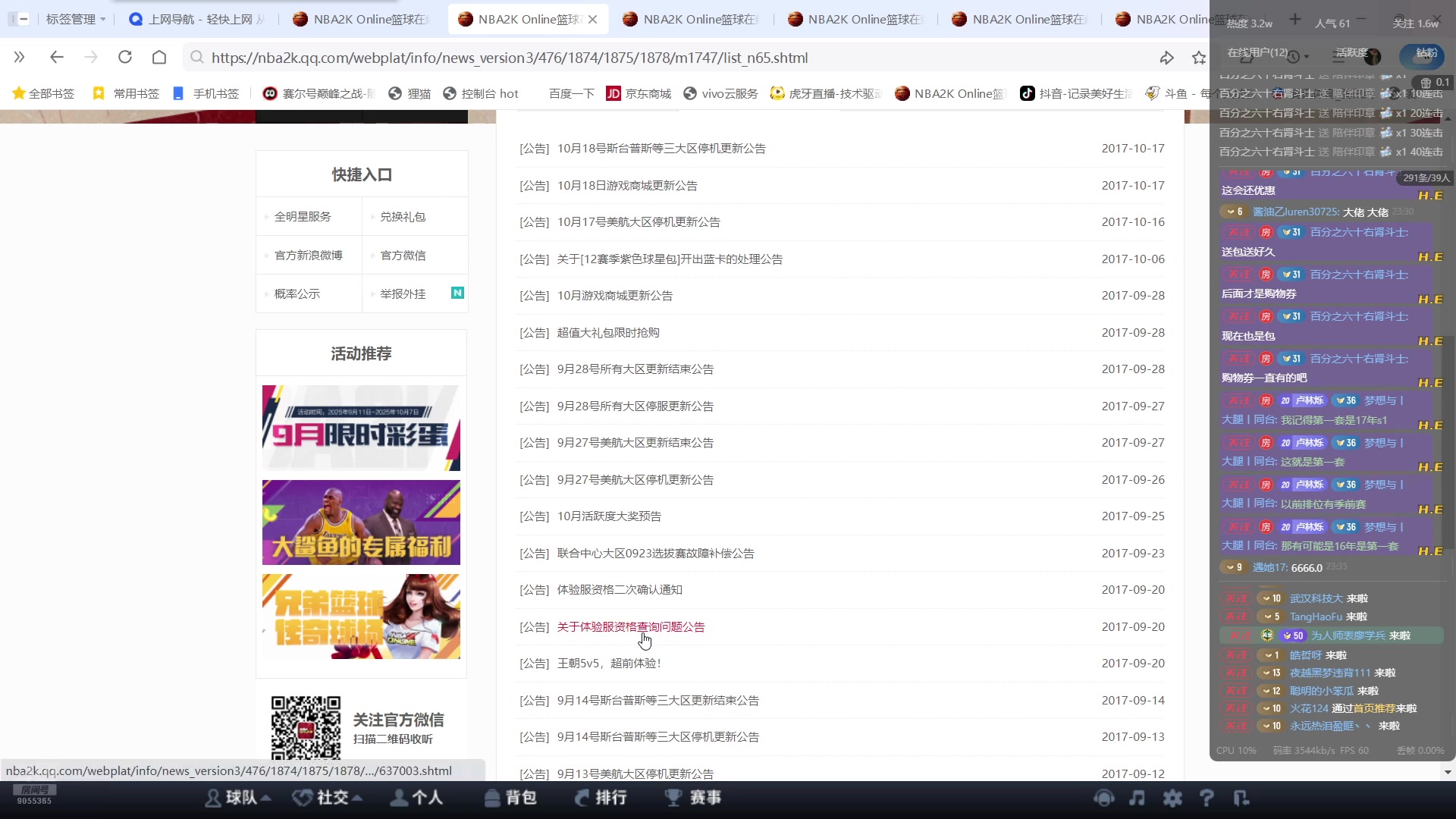Expand hidden bookmarks via the double-chevron
Screen dimensions: 1456x819
[20, 57]
